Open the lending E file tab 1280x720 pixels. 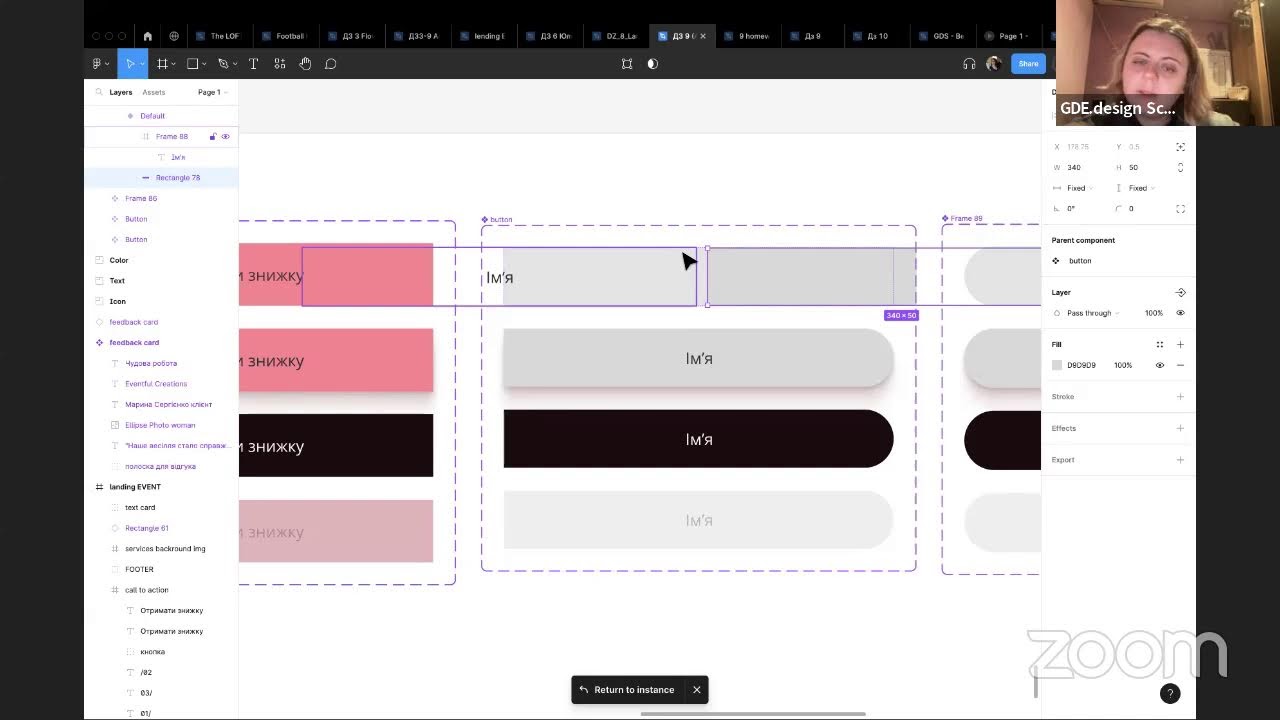[x=482, y=36]
